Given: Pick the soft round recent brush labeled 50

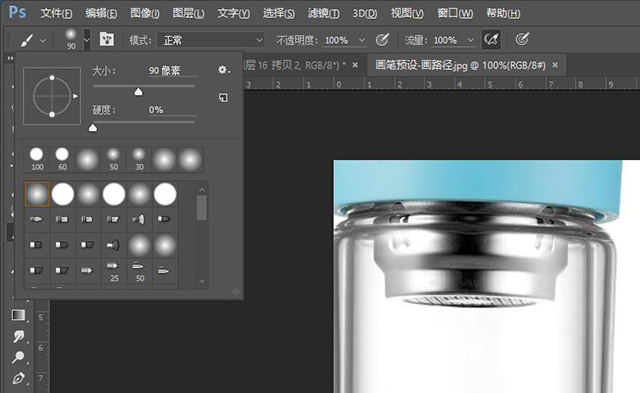Looking at the screenshot, I should point(113,159).
